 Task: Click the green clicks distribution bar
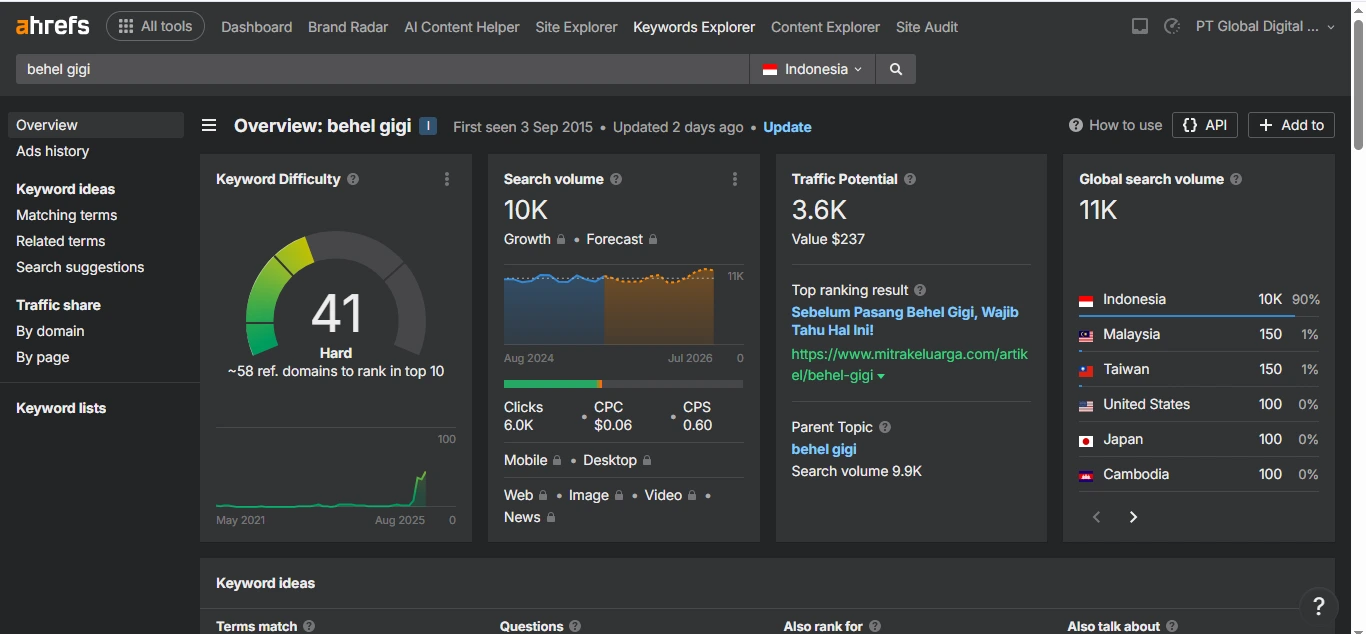[x=550, y=382]
